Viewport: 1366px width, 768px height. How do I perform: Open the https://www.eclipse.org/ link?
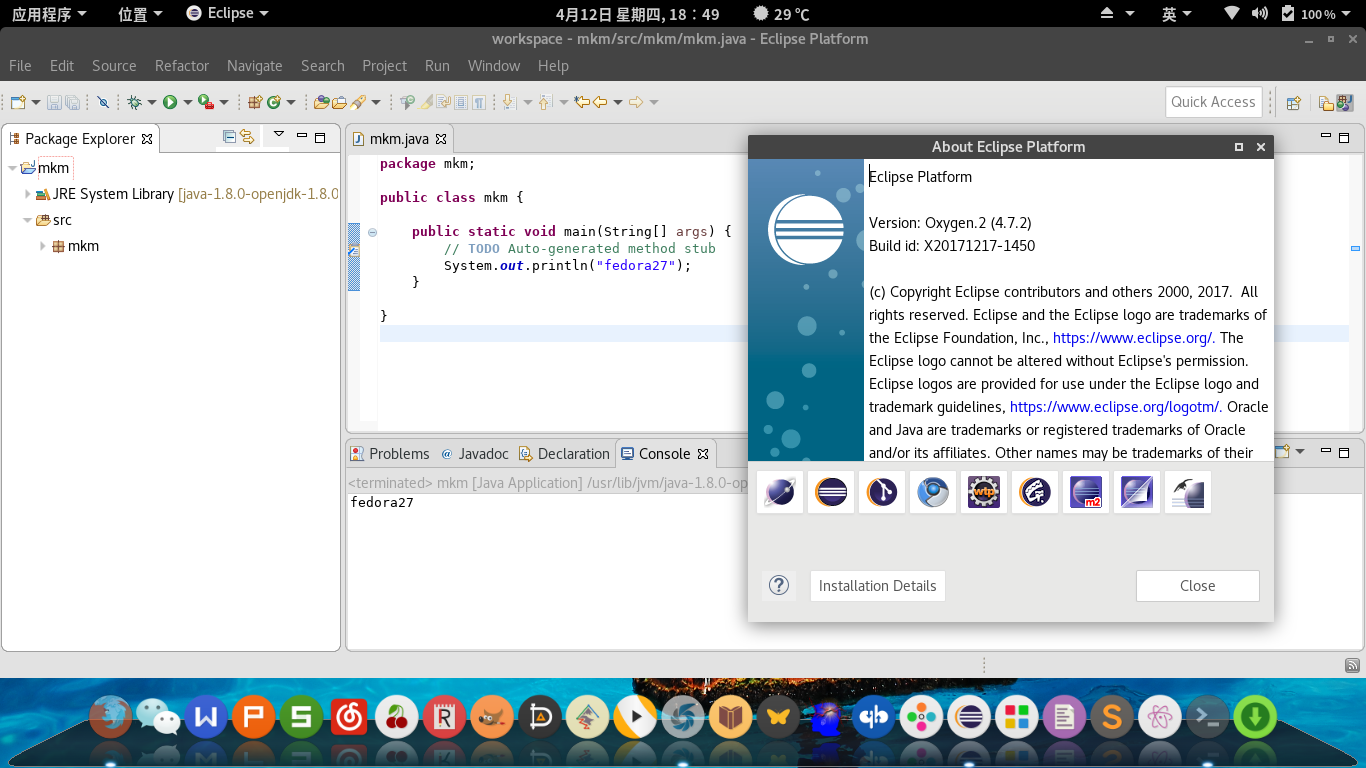[x=1133, y=338]
